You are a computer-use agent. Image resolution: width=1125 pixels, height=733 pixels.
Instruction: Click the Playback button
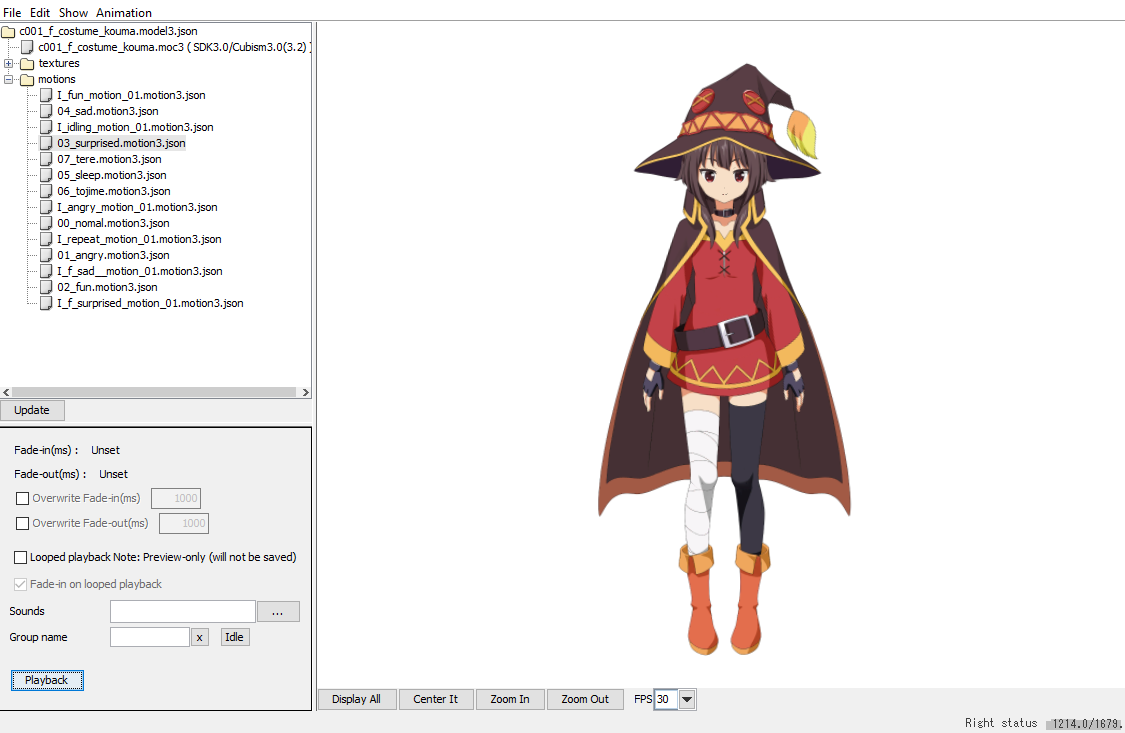click(x=47, y=680)
